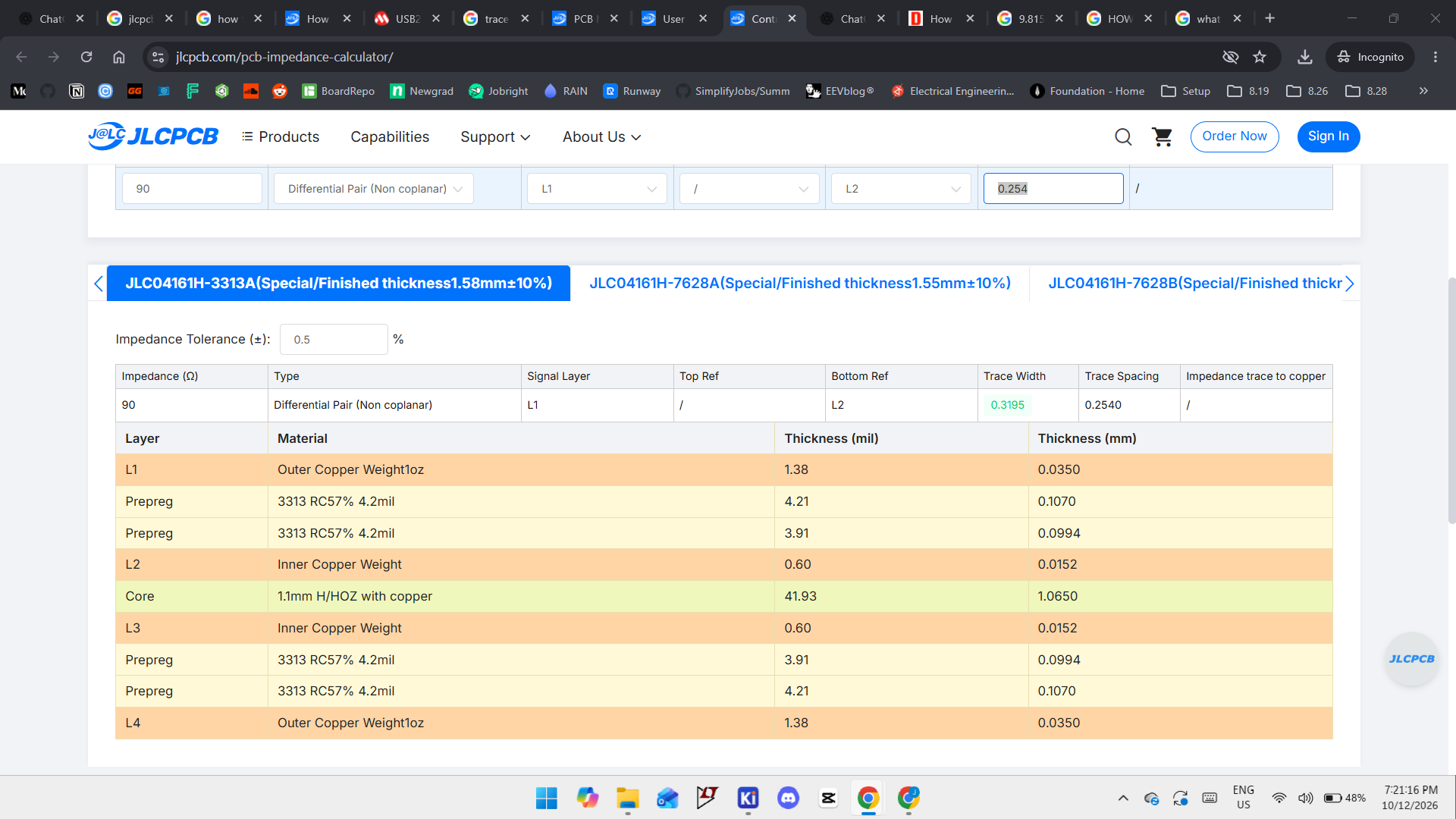Screen dimensions: 1456x819
Task: Click the Wi-Fi tray icon
Action: point(1279,798)
